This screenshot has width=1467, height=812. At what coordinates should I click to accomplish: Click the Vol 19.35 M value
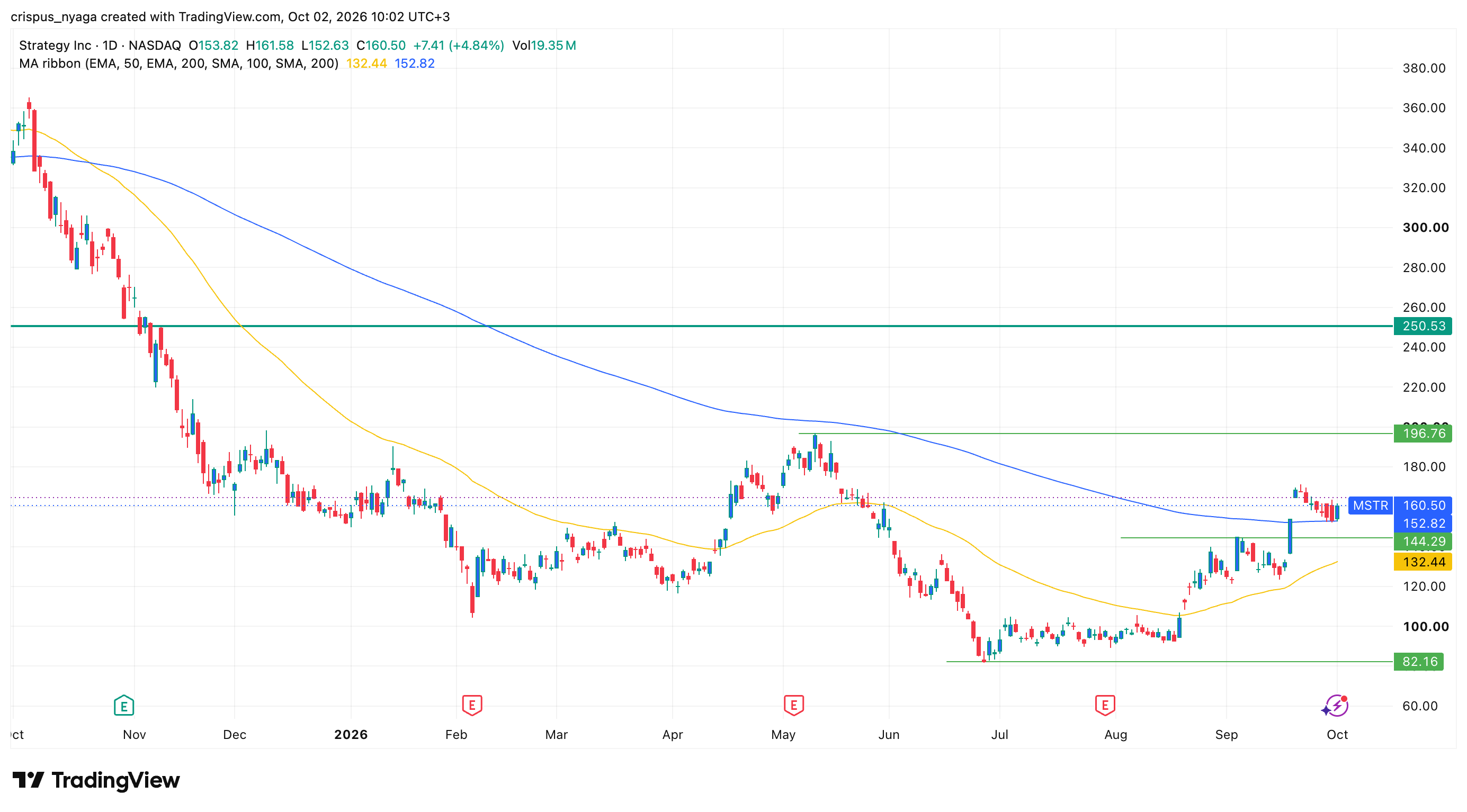click(x=544, y=46)
